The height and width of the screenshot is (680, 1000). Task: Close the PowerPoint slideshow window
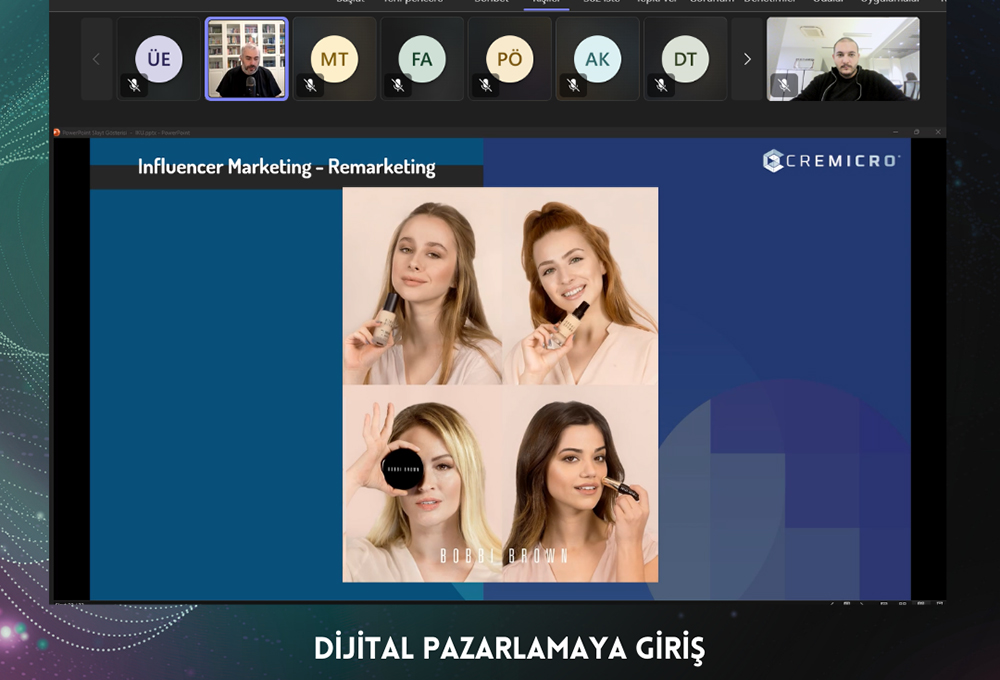938,132
